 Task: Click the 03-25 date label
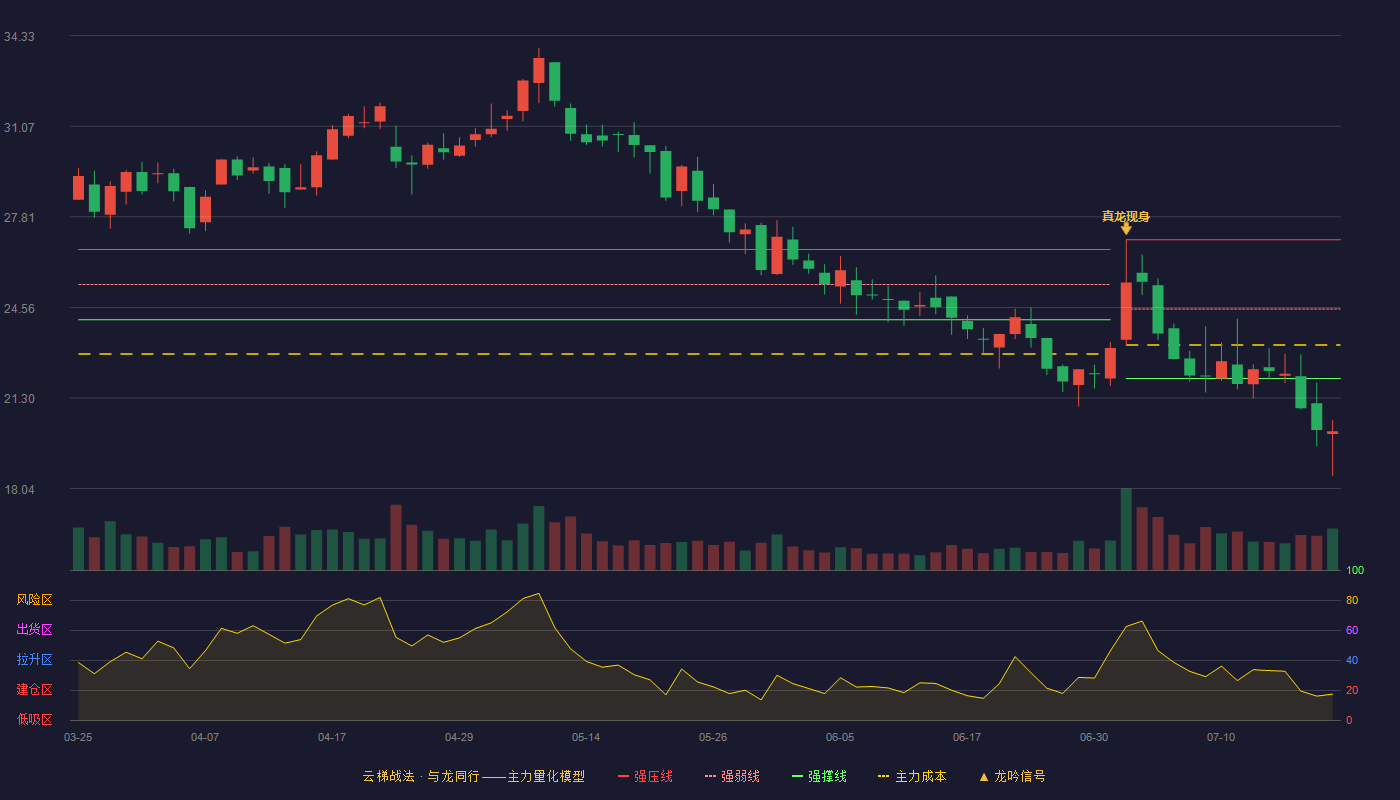coord(78,737)
